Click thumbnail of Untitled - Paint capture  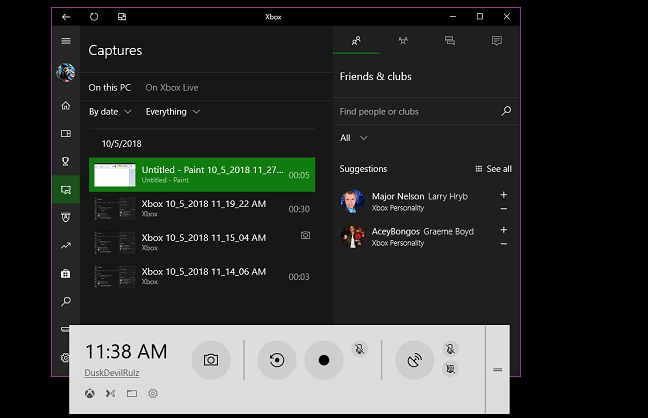coord(115,175)
